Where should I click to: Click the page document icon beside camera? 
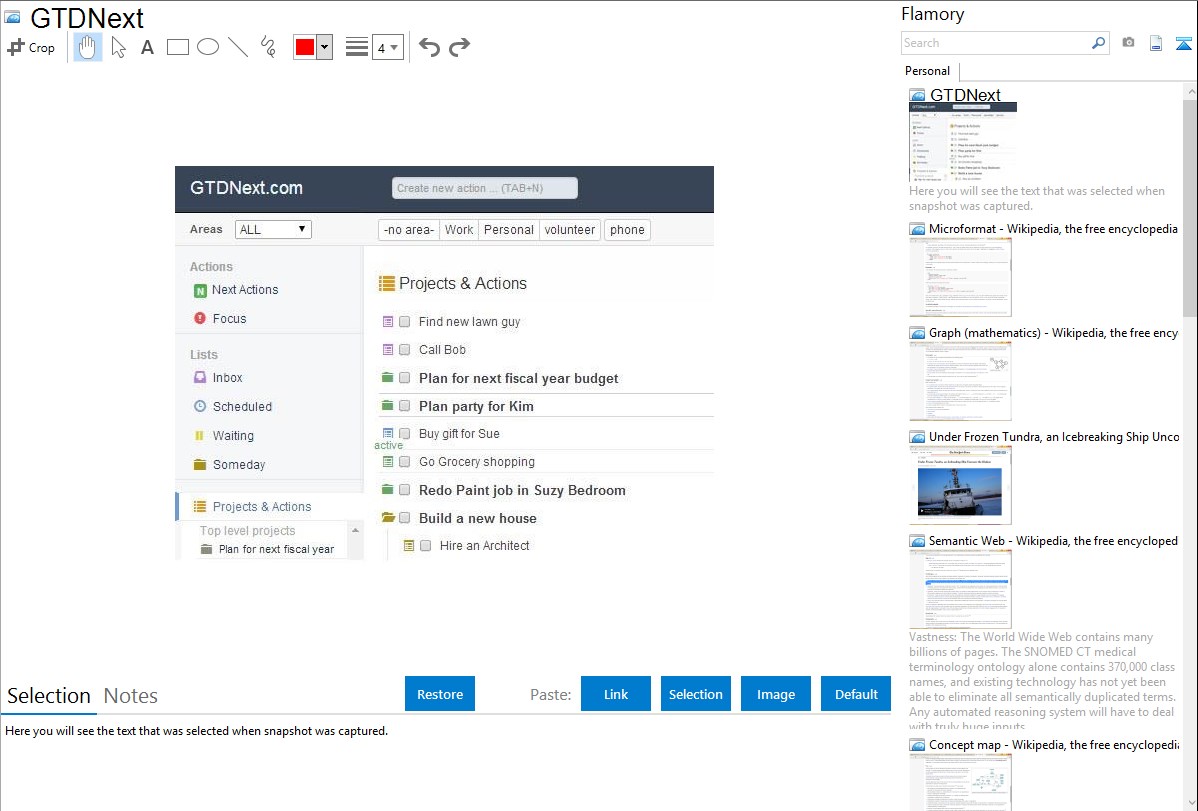[x=1156, y=43]
